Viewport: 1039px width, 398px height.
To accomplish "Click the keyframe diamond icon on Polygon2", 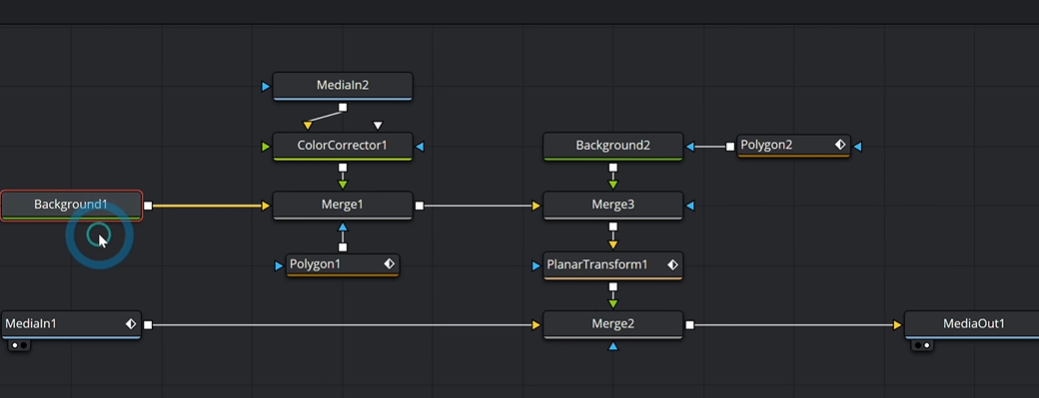I will pyautogui.click(x=840, y=145).
